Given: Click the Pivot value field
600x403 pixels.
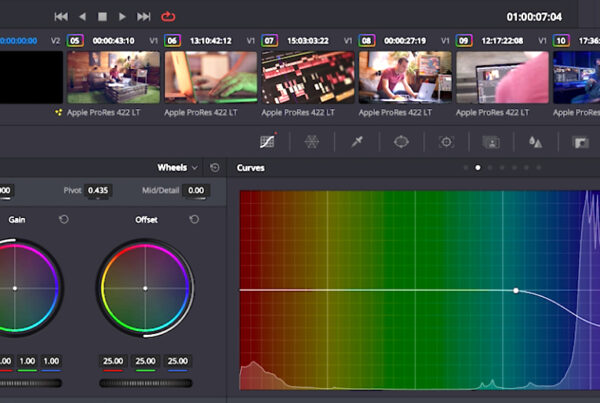Looking at the screenshot, I should click(x=98, y=190).
